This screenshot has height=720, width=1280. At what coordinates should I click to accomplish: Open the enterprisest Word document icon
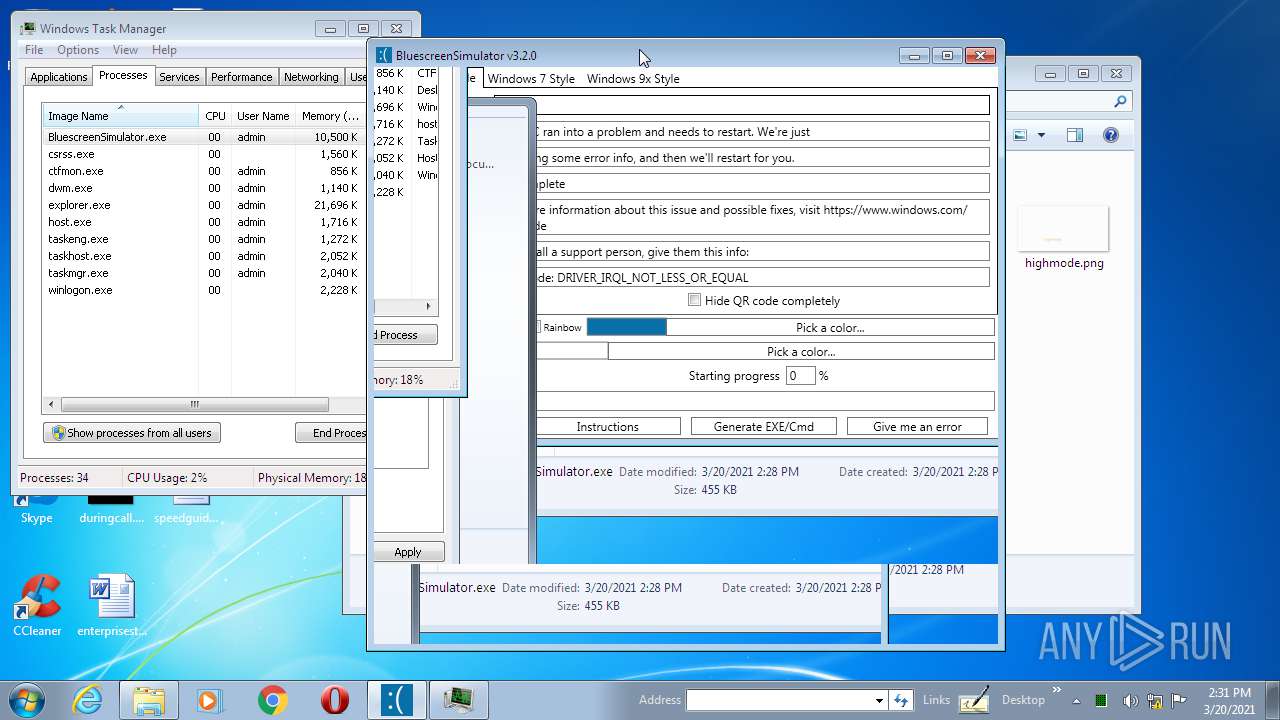tap(112, 605)
